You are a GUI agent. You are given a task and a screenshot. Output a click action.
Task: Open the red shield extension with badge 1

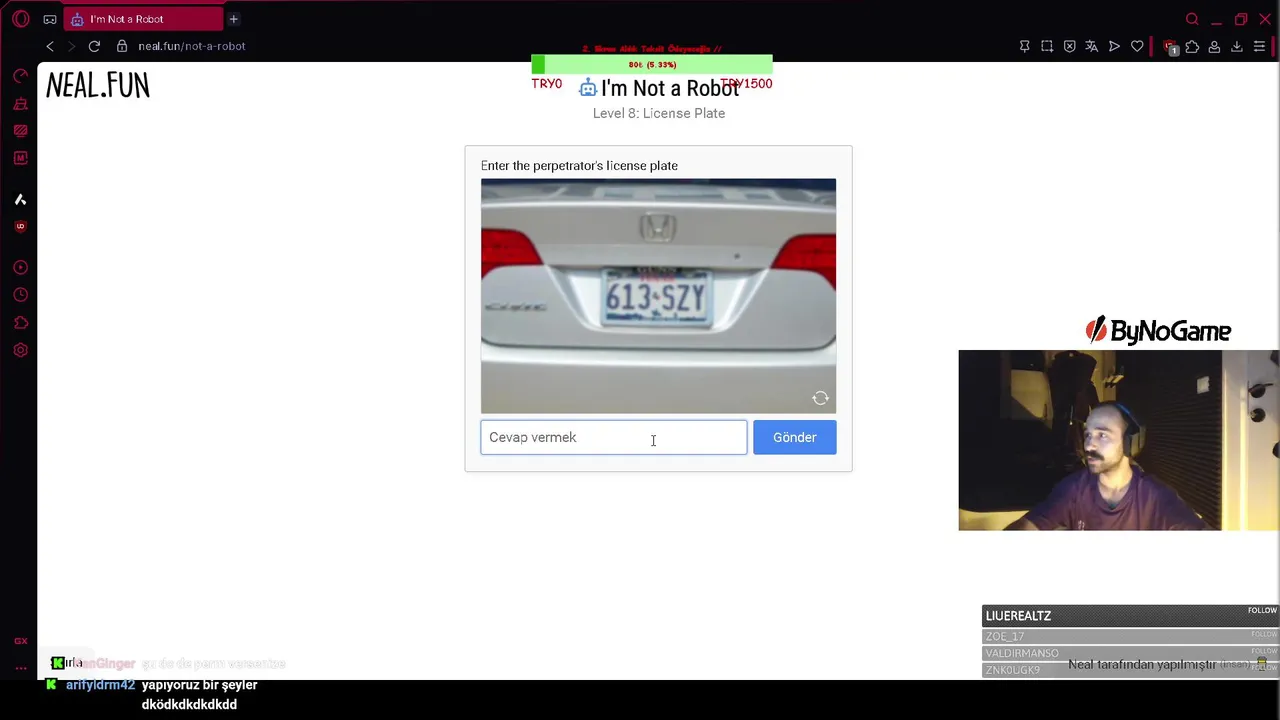point(1170,47)
